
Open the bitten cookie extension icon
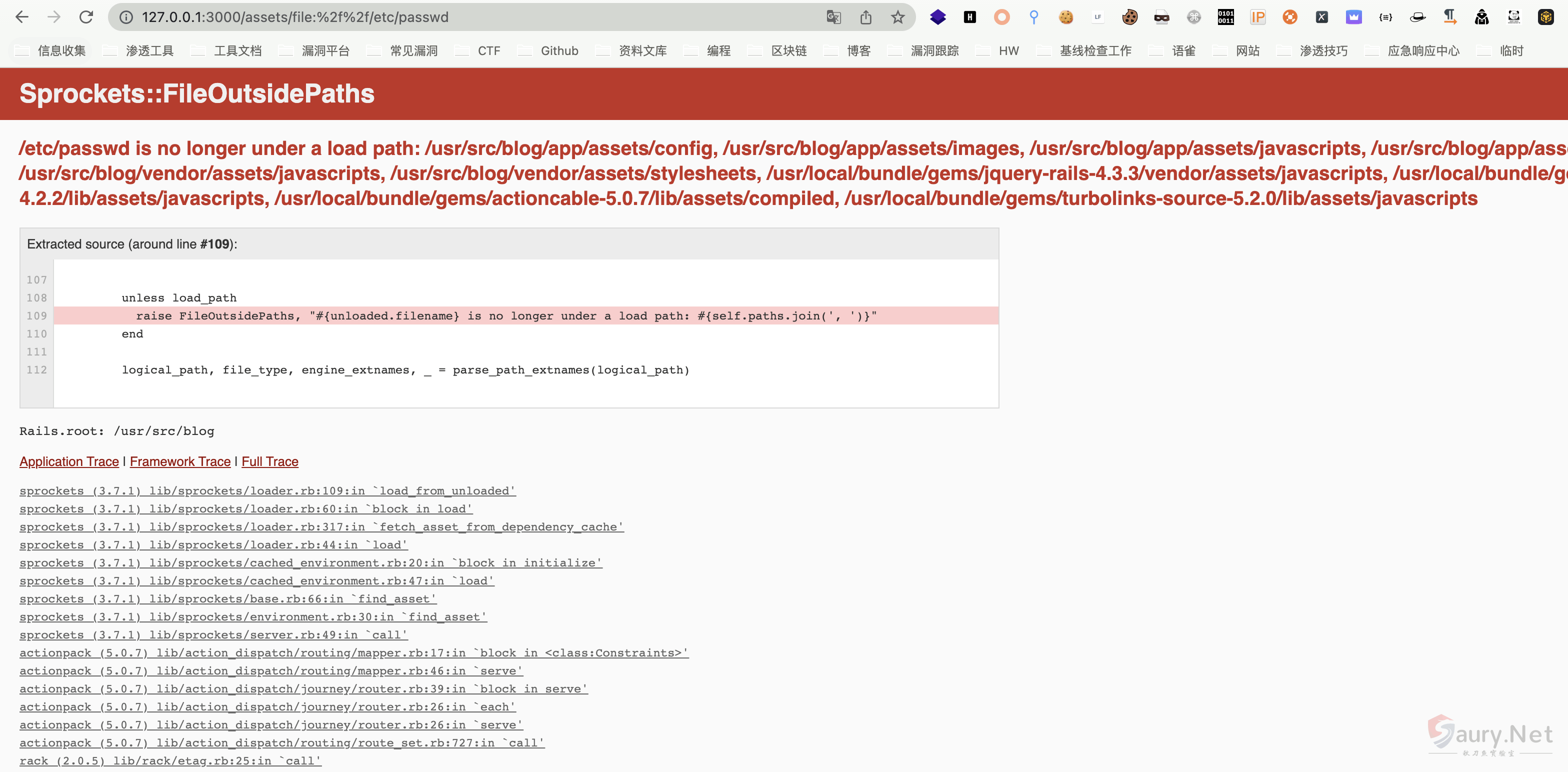point(1129,17)
